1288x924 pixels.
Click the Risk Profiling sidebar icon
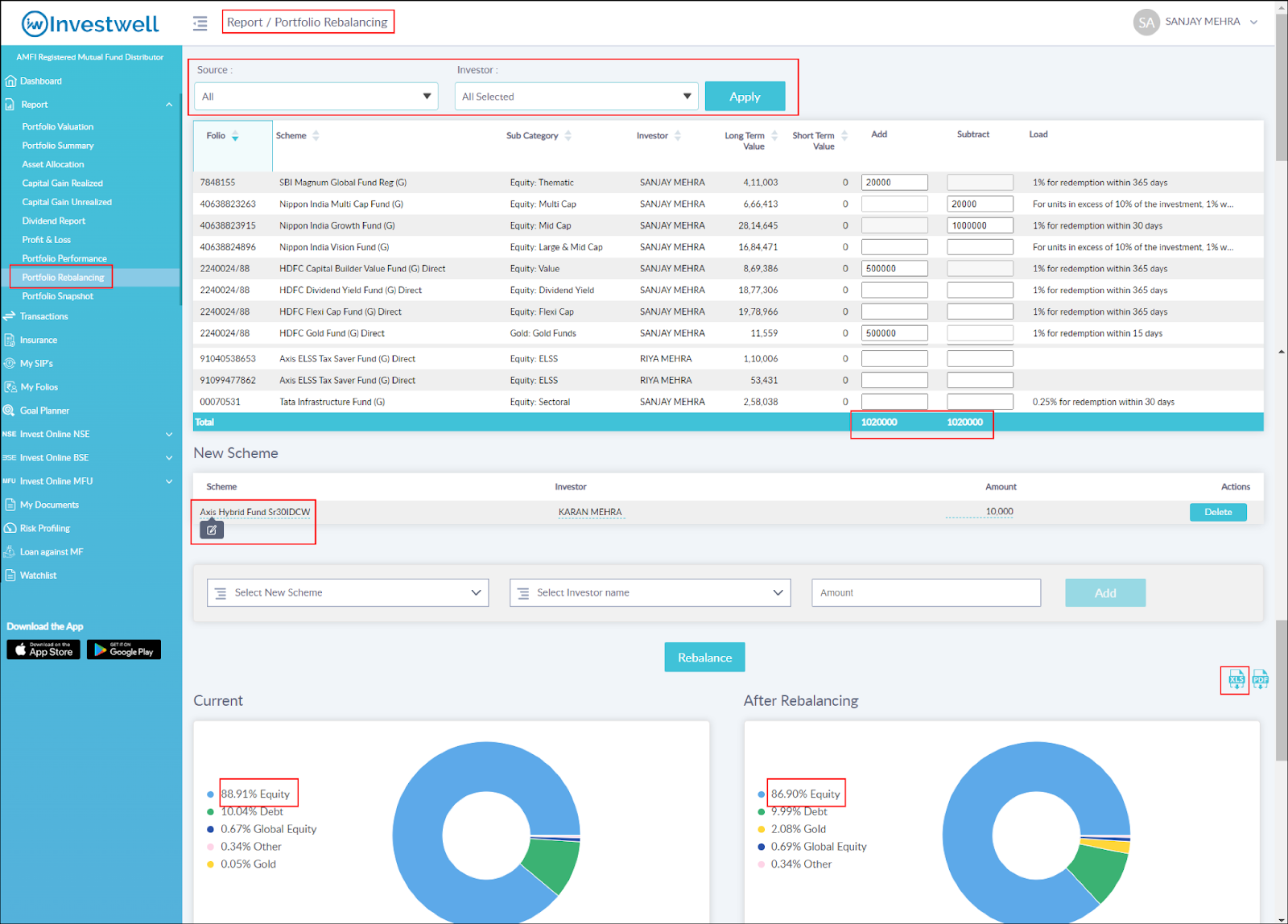coord(10,528)
